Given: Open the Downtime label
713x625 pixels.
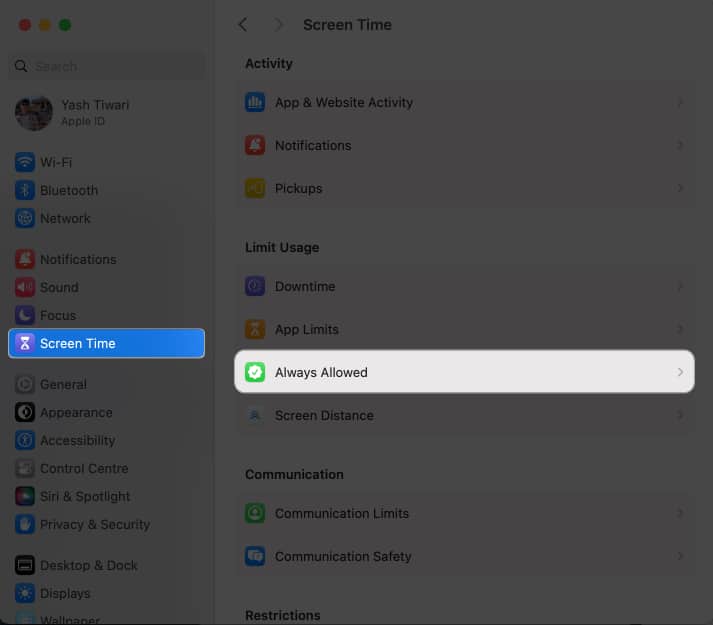Looking at the screenshot, I should (x=305, y=287).
